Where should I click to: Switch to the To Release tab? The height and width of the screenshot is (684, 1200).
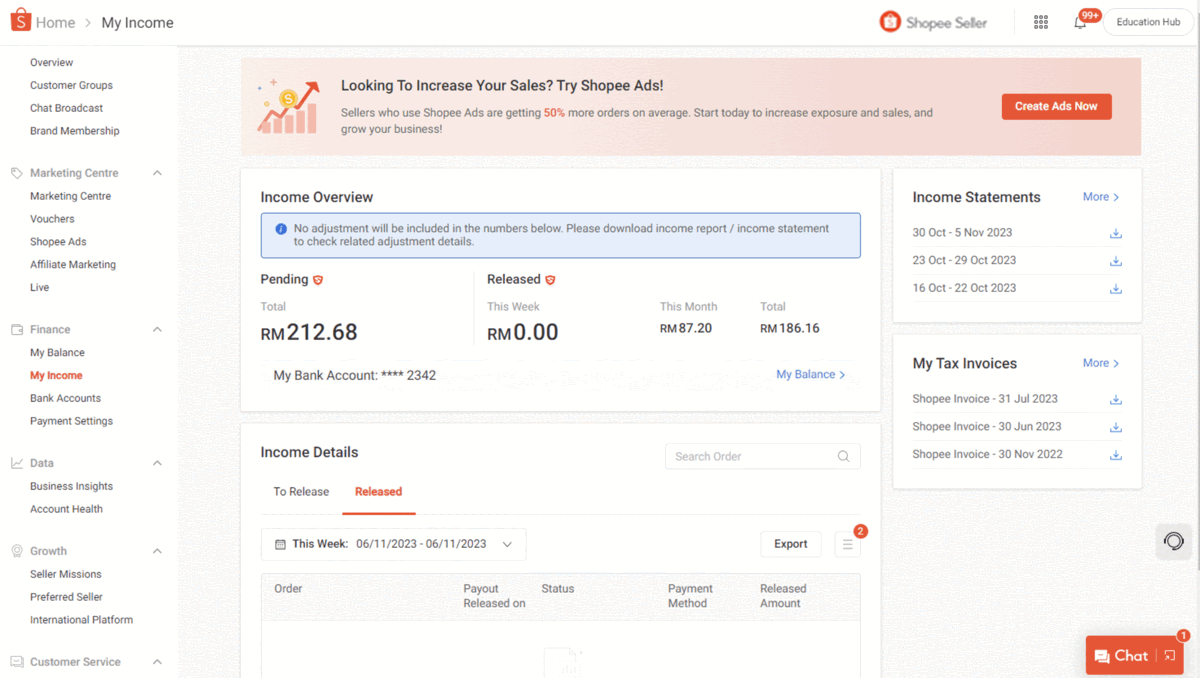(x=300, y=492)
